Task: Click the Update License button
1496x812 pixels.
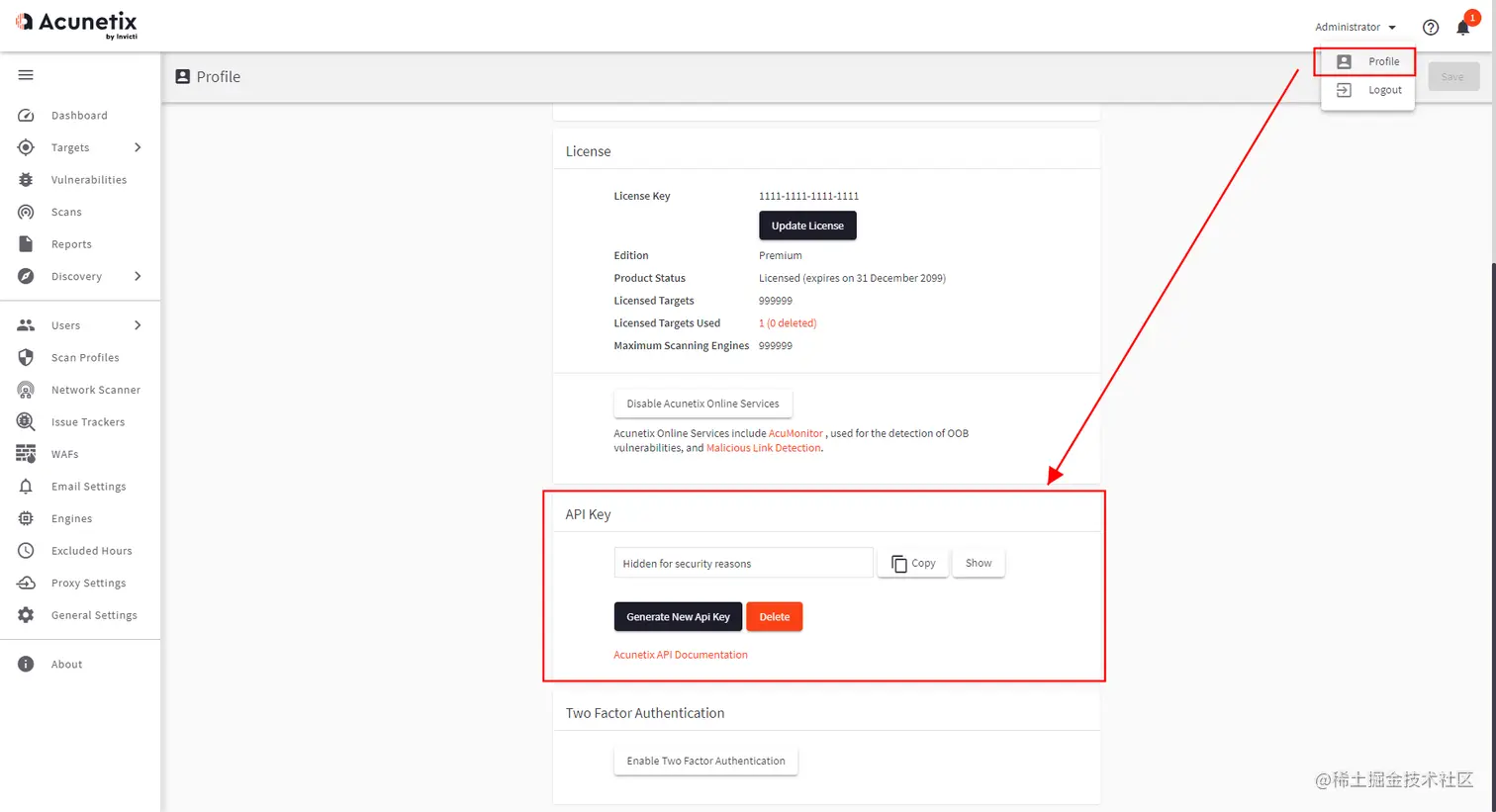Action: [807, 226]
